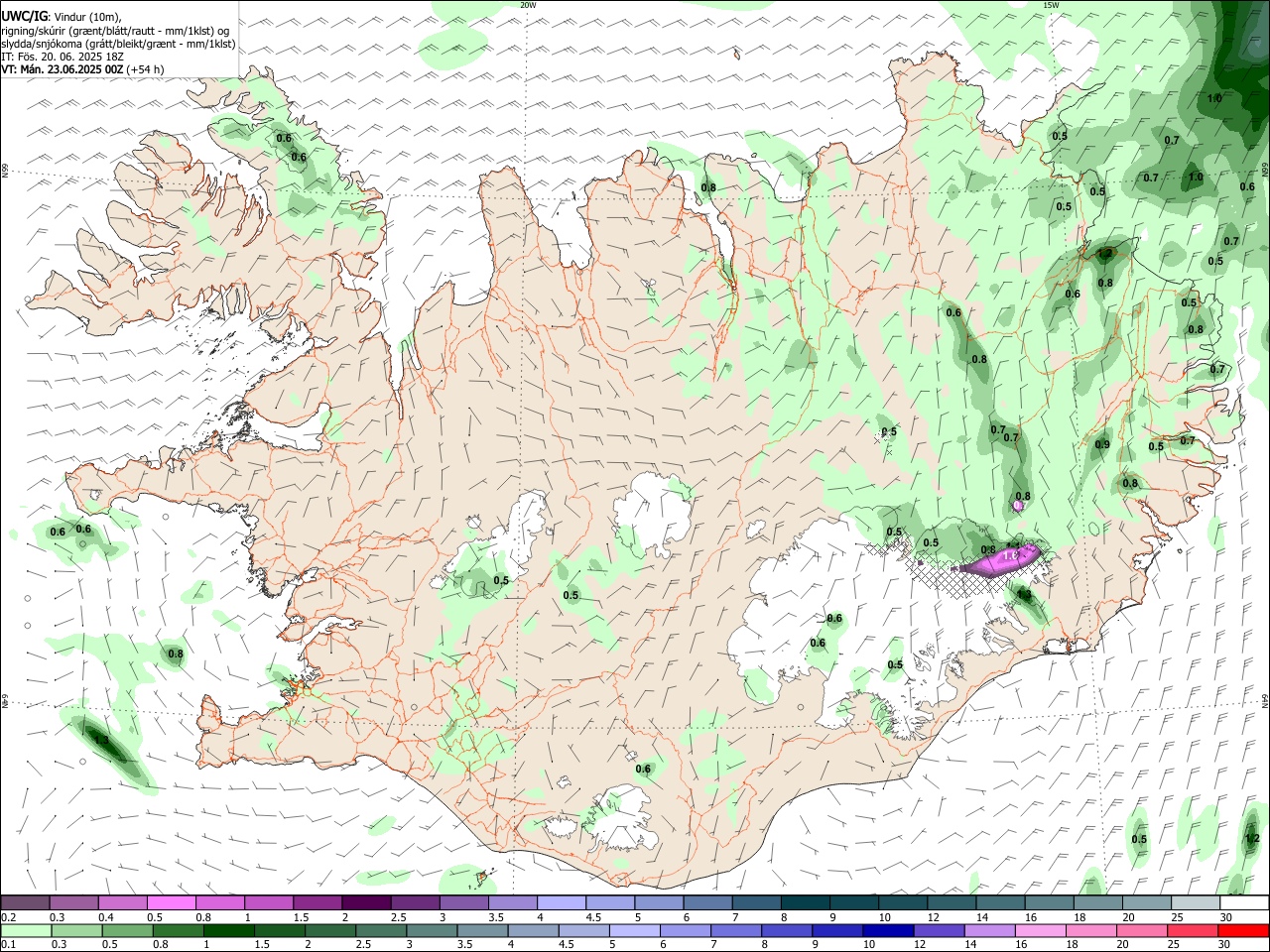Select the green 0.5 rain legend swatch
This screenshot has width=1270, height=952.
click(126, 930)
